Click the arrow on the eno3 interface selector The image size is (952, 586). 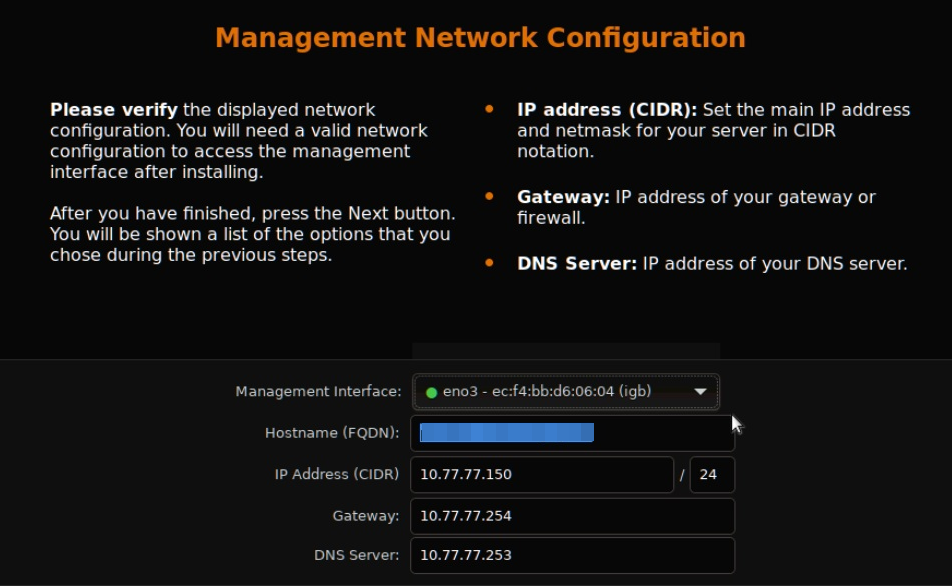(x=700, y=392)
